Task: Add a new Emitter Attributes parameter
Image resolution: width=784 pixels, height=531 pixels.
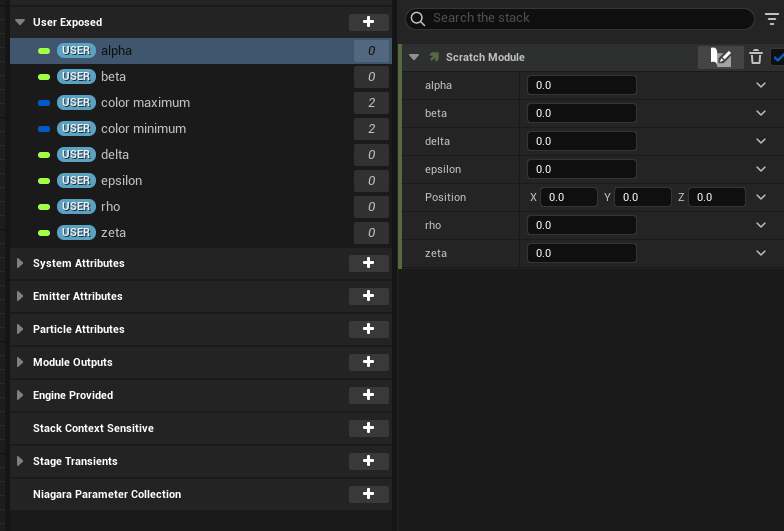Action: pyautogui.click(x=368, y=296)
